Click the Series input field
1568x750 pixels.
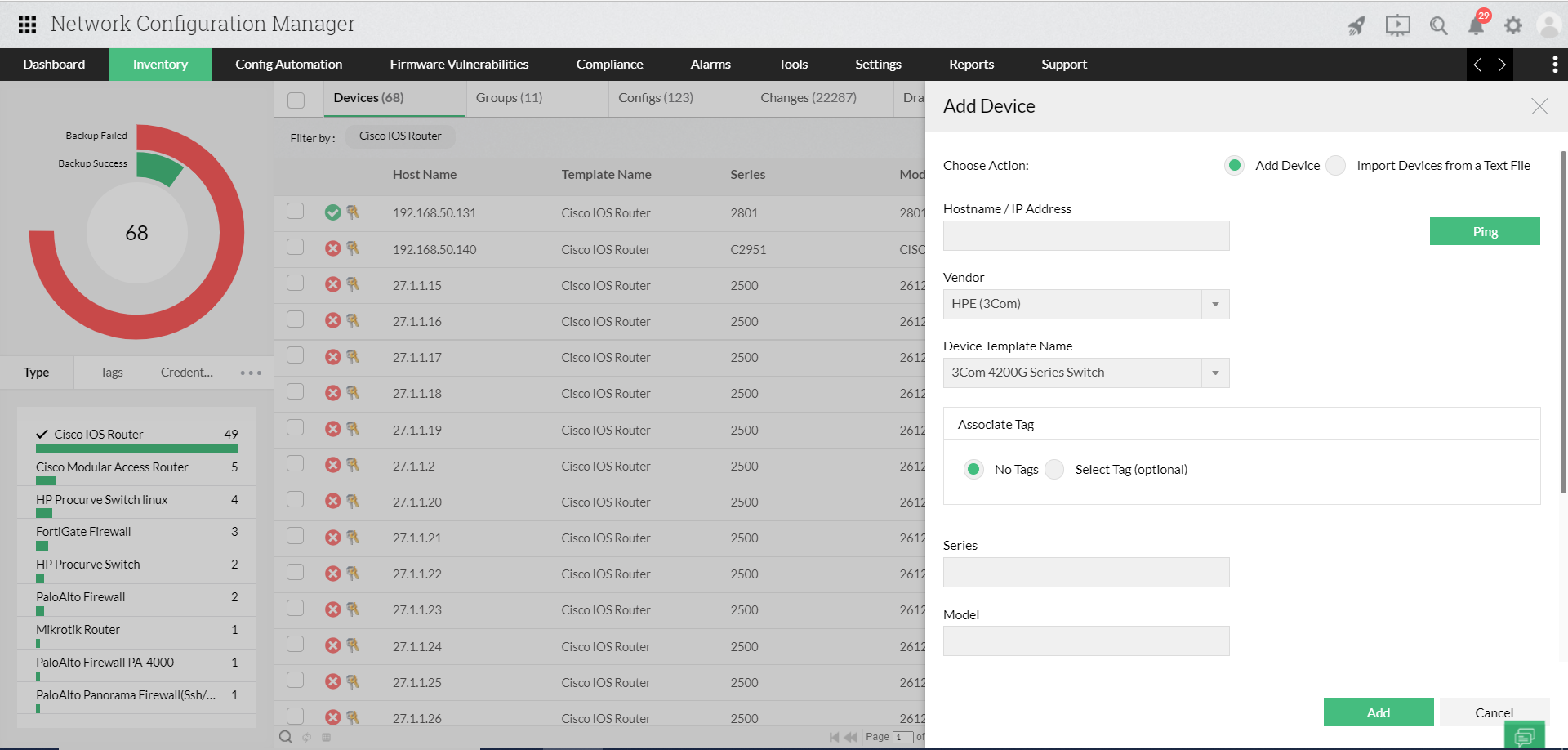tap(1086, 572)
